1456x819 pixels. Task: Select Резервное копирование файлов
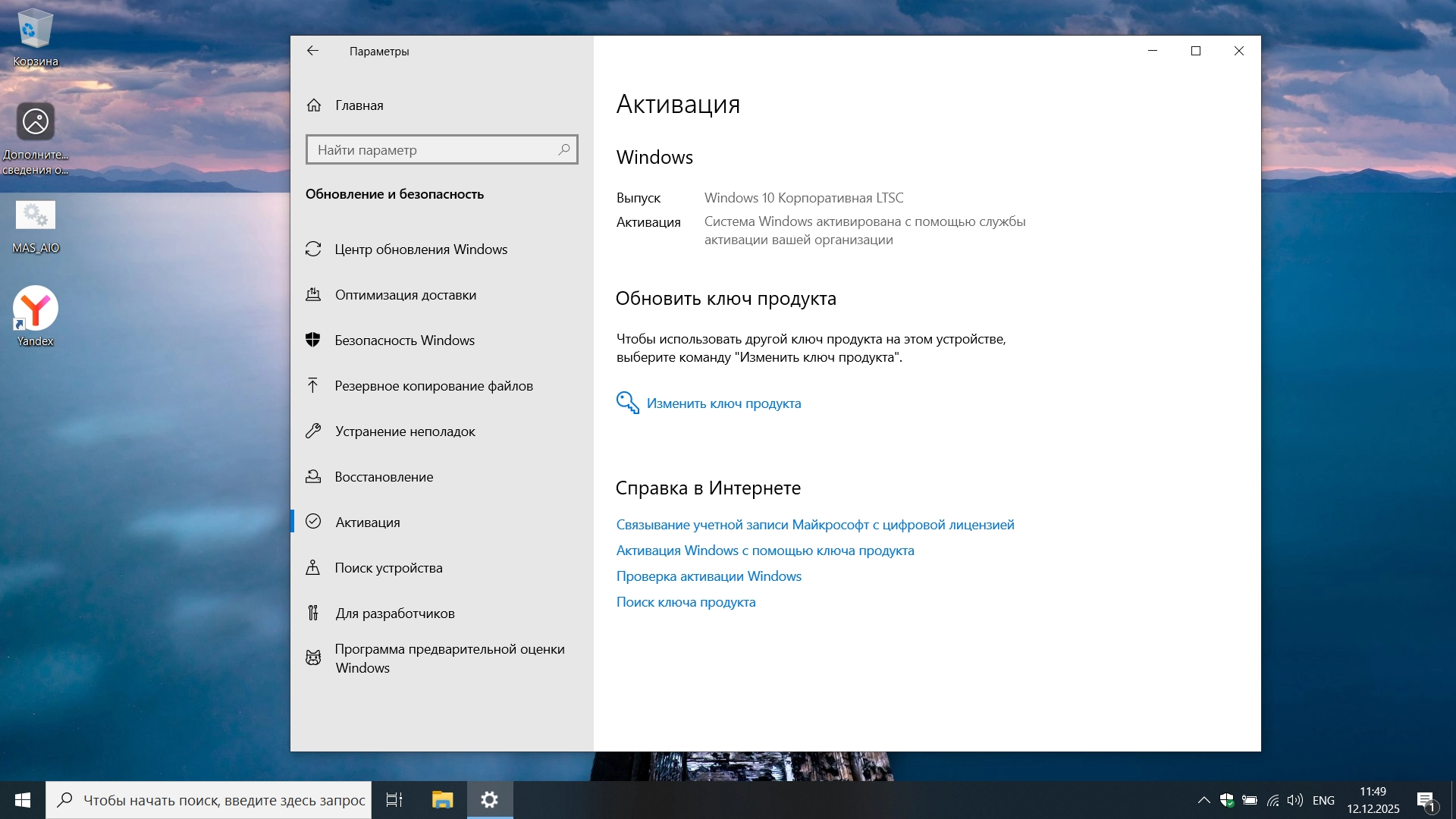pyautogui.click(x=433, y=386)
